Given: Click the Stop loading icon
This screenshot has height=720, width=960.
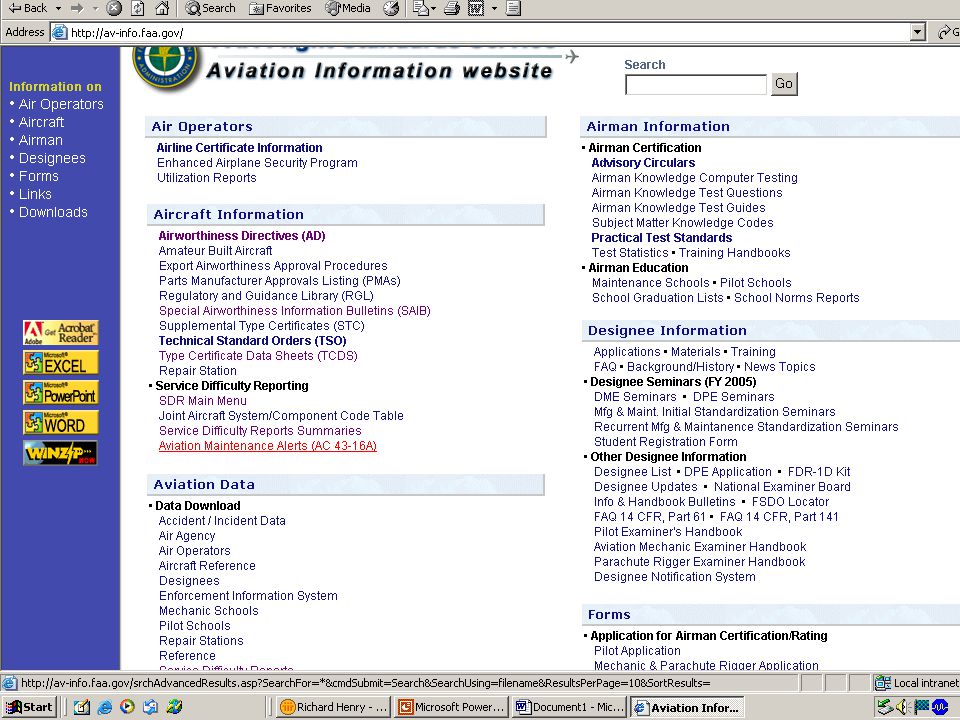Looking at the screenshot, I should click(114, 8).
